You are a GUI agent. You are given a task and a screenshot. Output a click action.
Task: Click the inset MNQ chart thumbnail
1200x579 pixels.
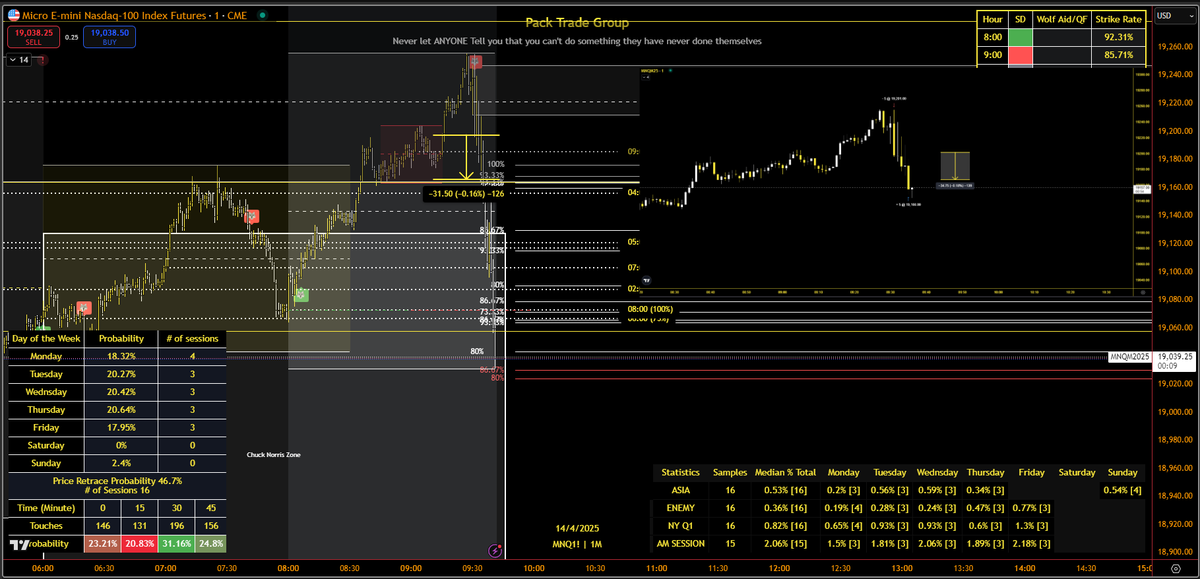tap(895, 182)
